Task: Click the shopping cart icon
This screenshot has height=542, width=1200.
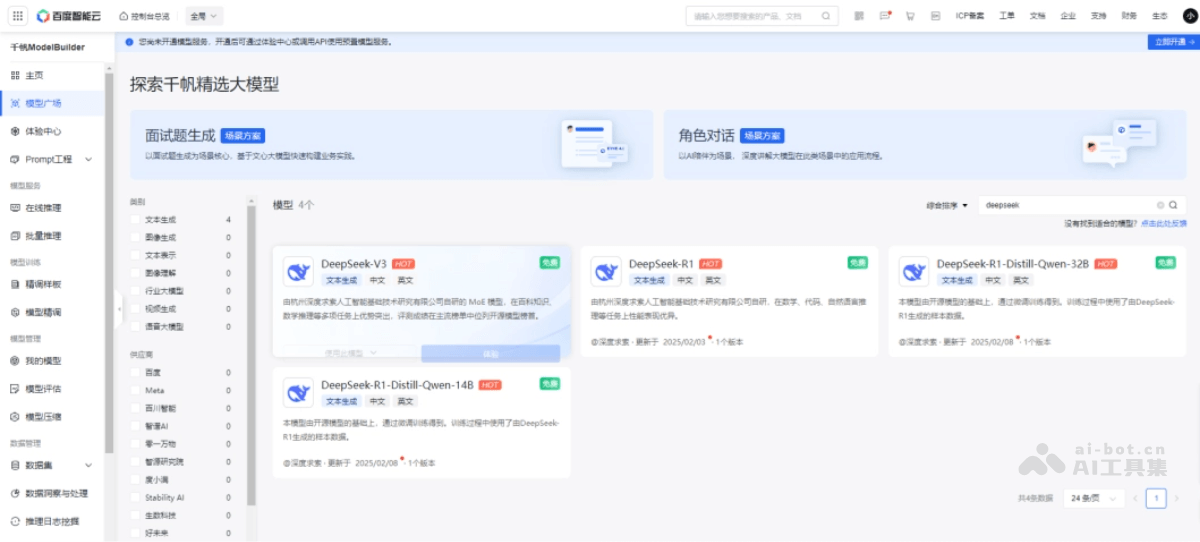Action: click(910, 16)
